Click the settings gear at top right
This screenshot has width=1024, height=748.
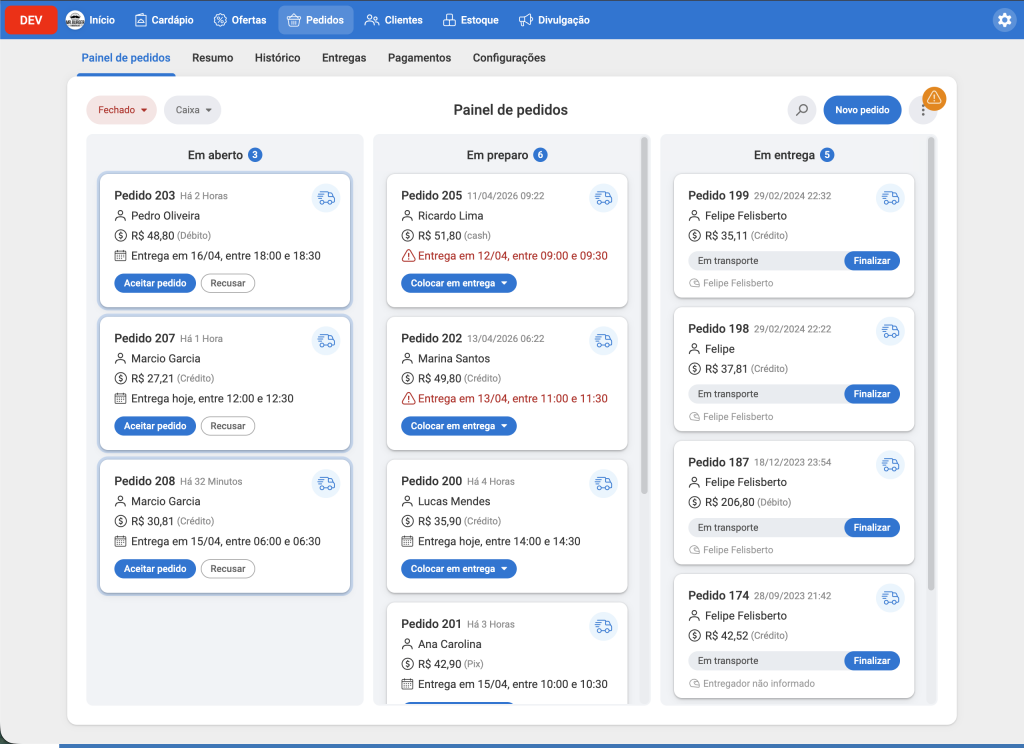coord(1004,19)
